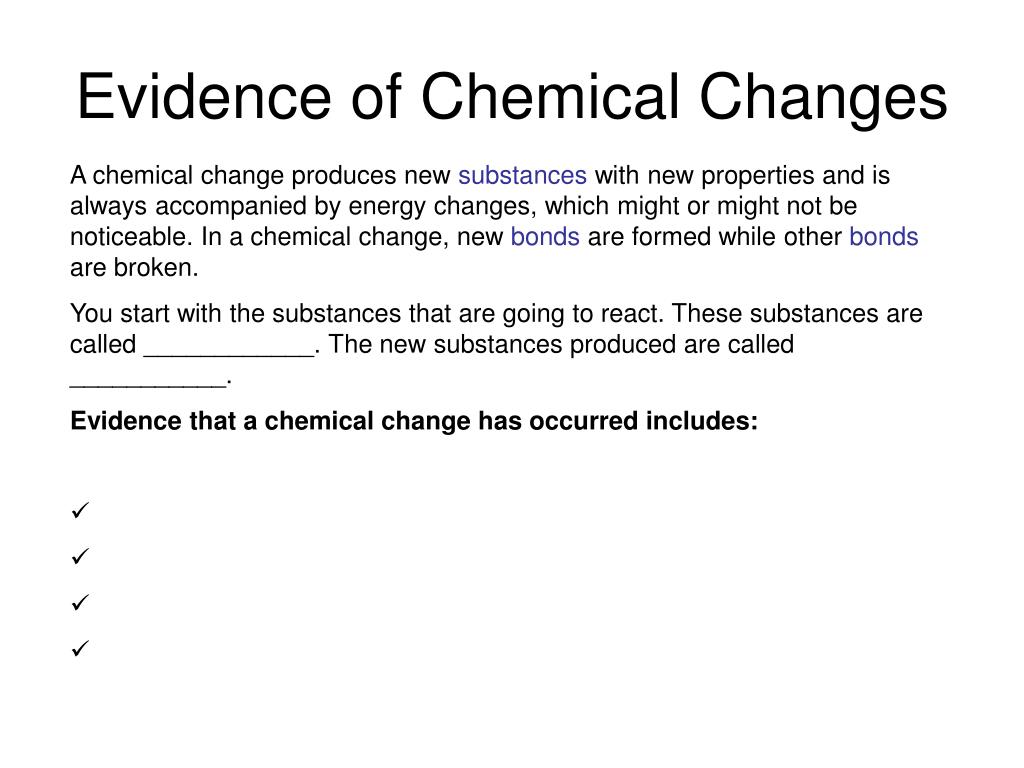Click the third checkmark bullet icon
Image resolution: width=1024 pixels, height=768 pixels.
[x=80, y=602]
